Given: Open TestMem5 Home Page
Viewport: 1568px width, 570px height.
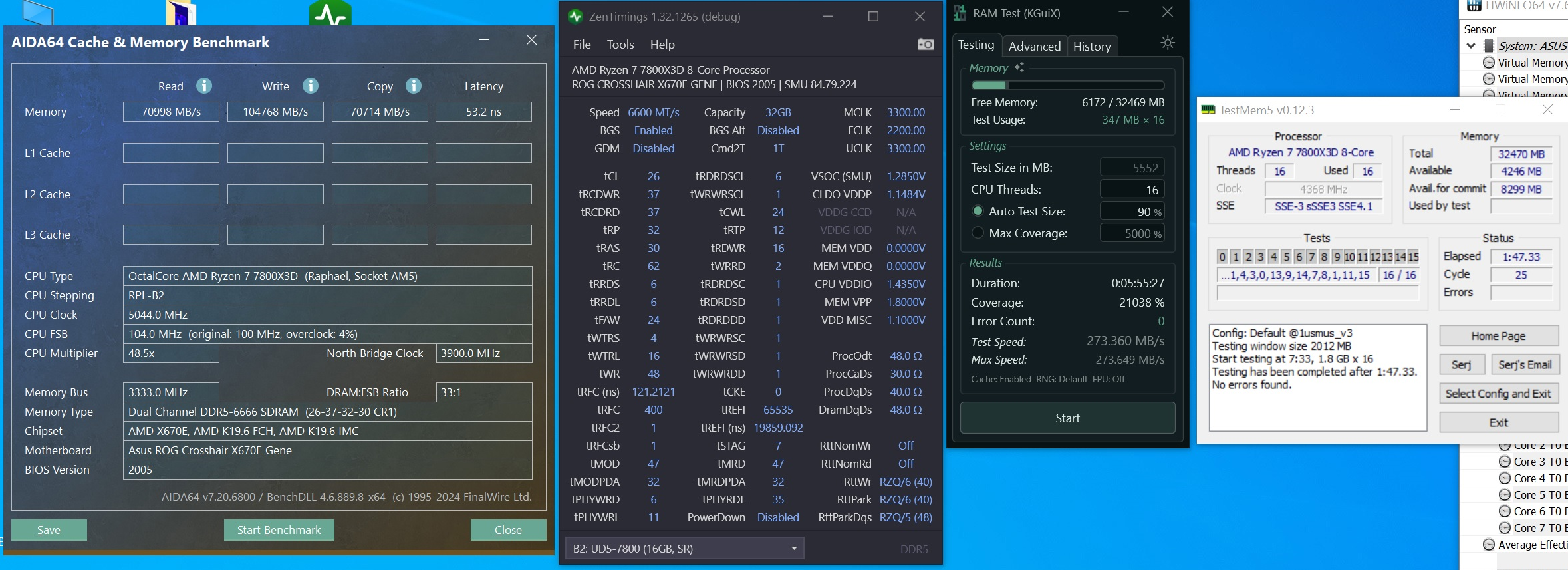Looking at the screenshot, I should [x=1499, y=336].
